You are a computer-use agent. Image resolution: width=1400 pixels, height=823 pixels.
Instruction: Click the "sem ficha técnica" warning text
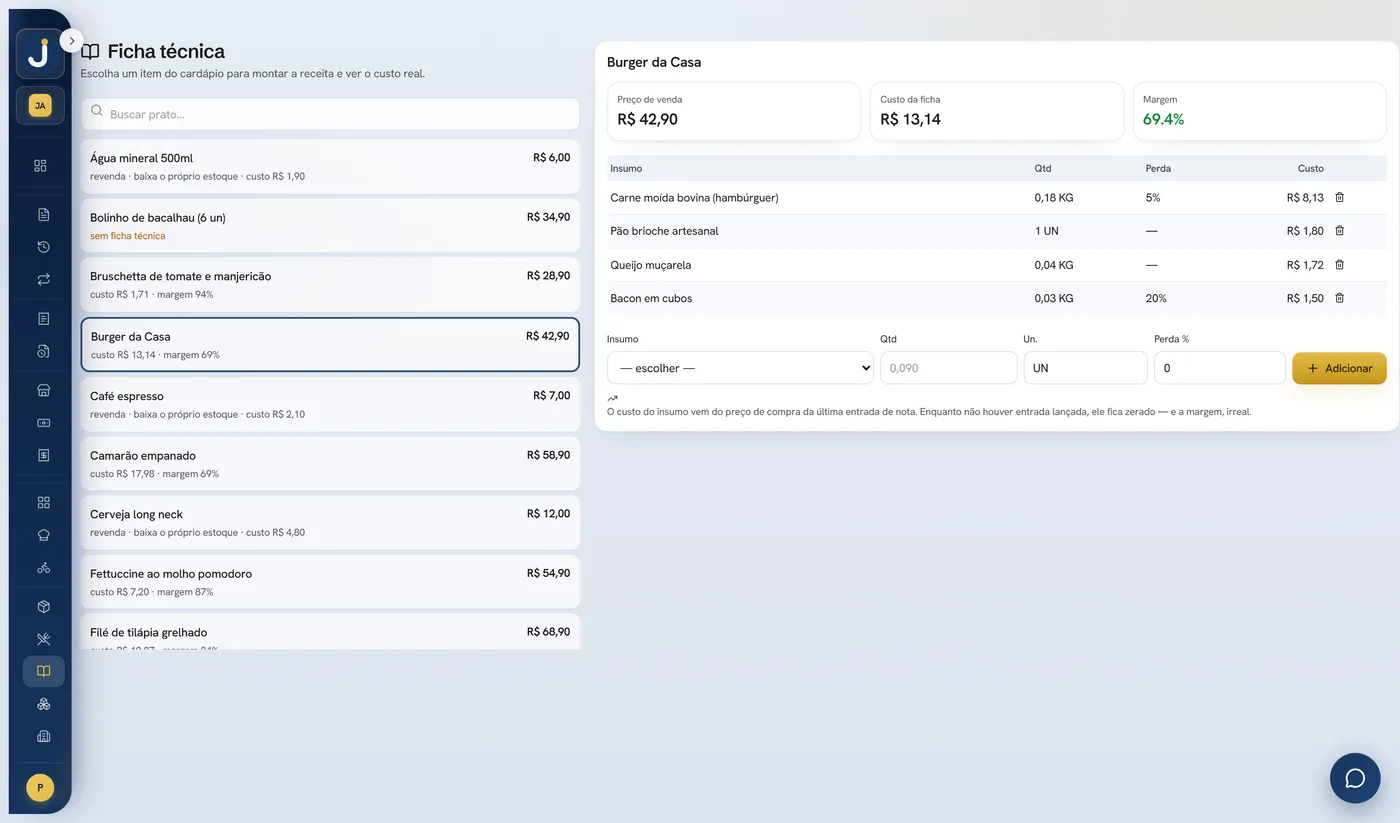128,236
